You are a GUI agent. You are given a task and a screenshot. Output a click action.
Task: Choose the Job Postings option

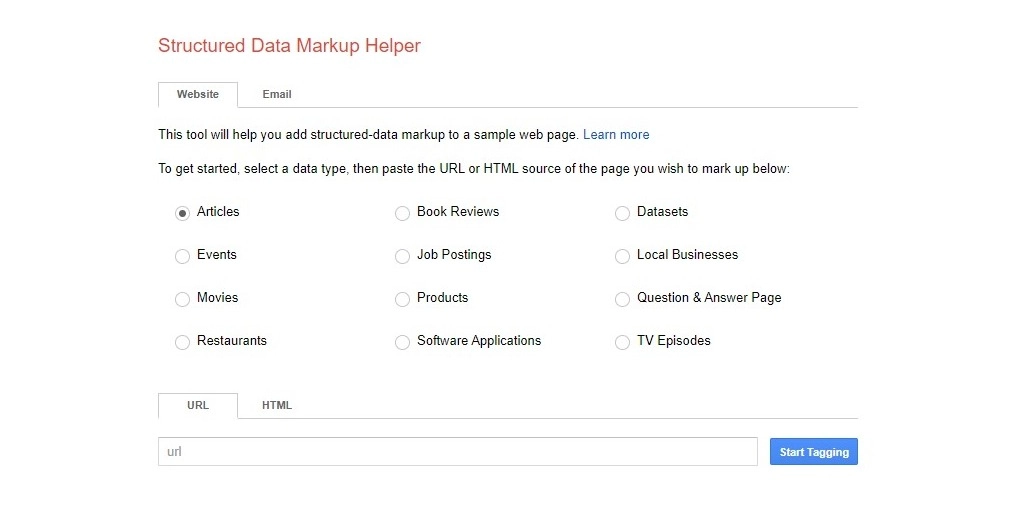[x=402, y=256]
